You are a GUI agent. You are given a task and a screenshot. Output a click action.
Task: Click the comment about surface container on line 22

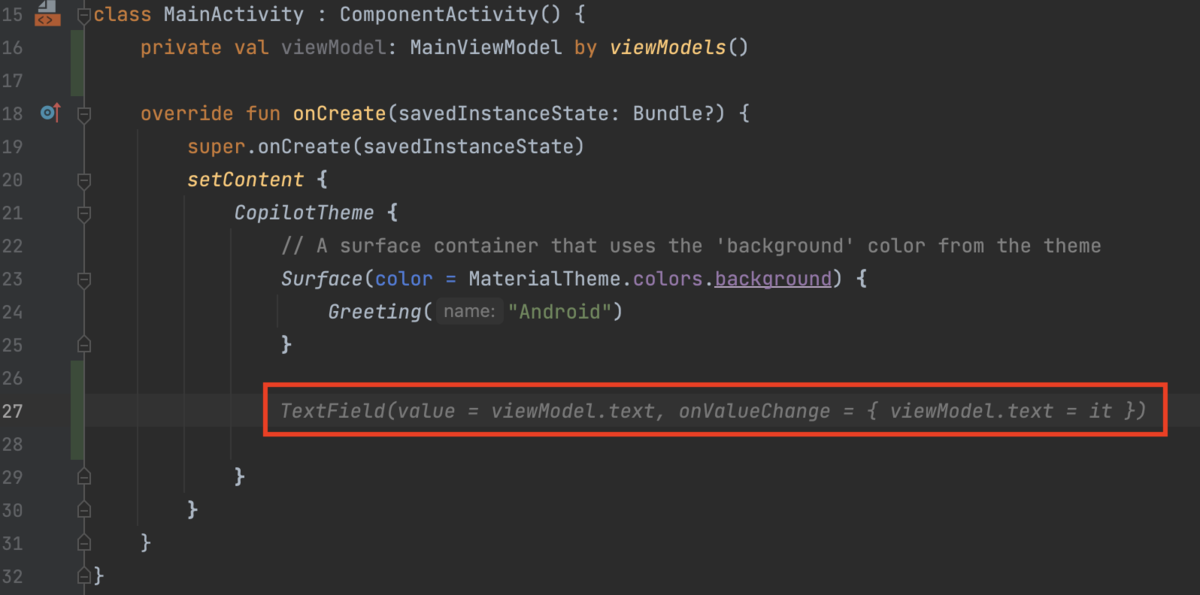[x=691, y=245]
